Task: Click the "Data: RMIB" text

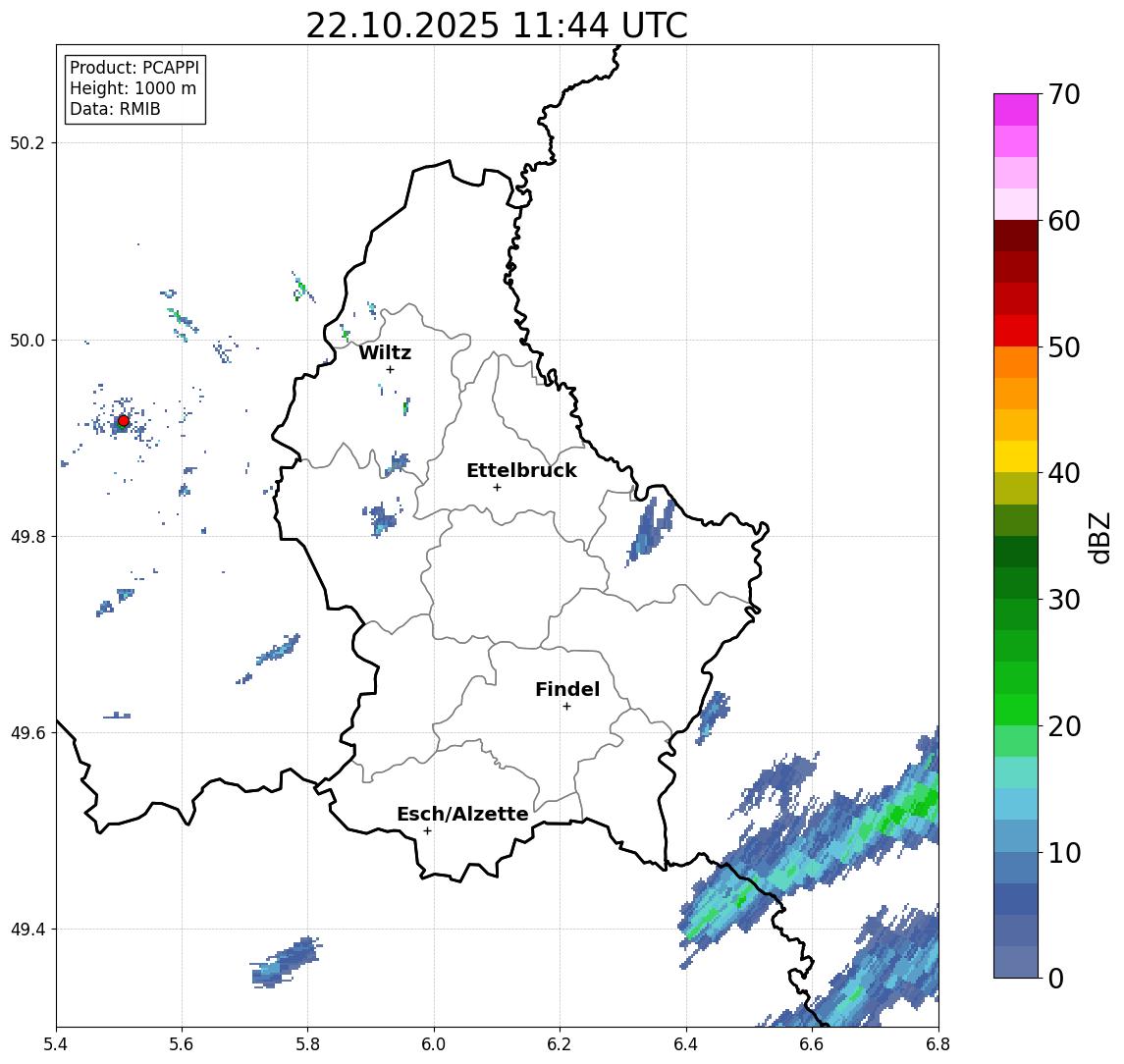Action: tap(115, 109)
